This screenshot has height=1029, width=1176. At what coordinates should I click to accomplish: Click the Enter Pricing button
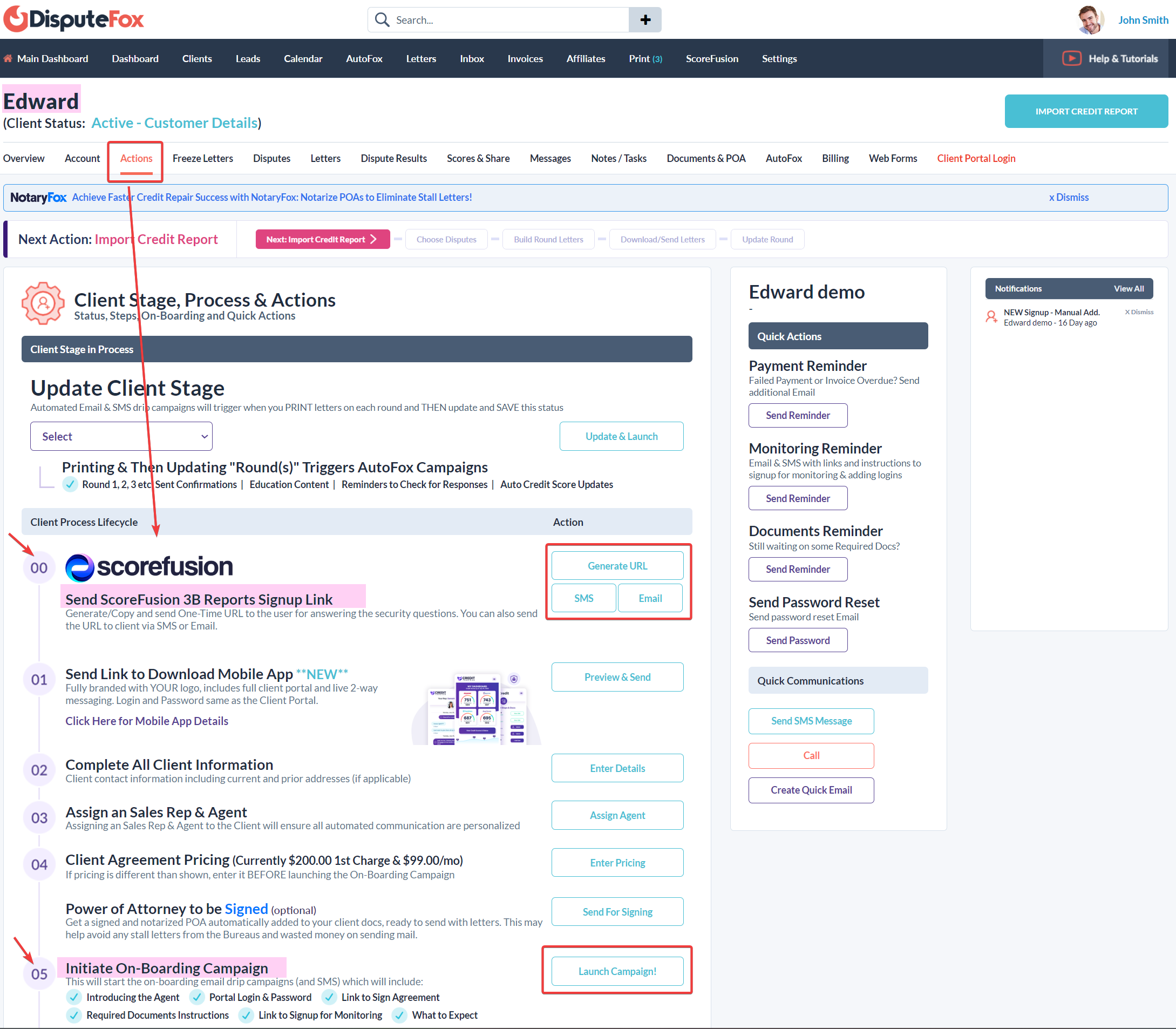point(617,863)
